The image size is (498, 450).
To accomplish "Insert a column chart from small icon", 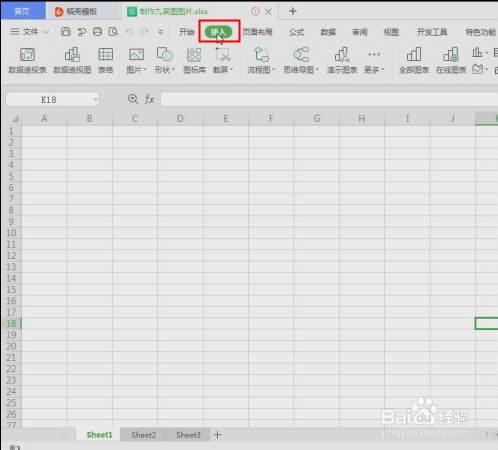I will 477,52.
